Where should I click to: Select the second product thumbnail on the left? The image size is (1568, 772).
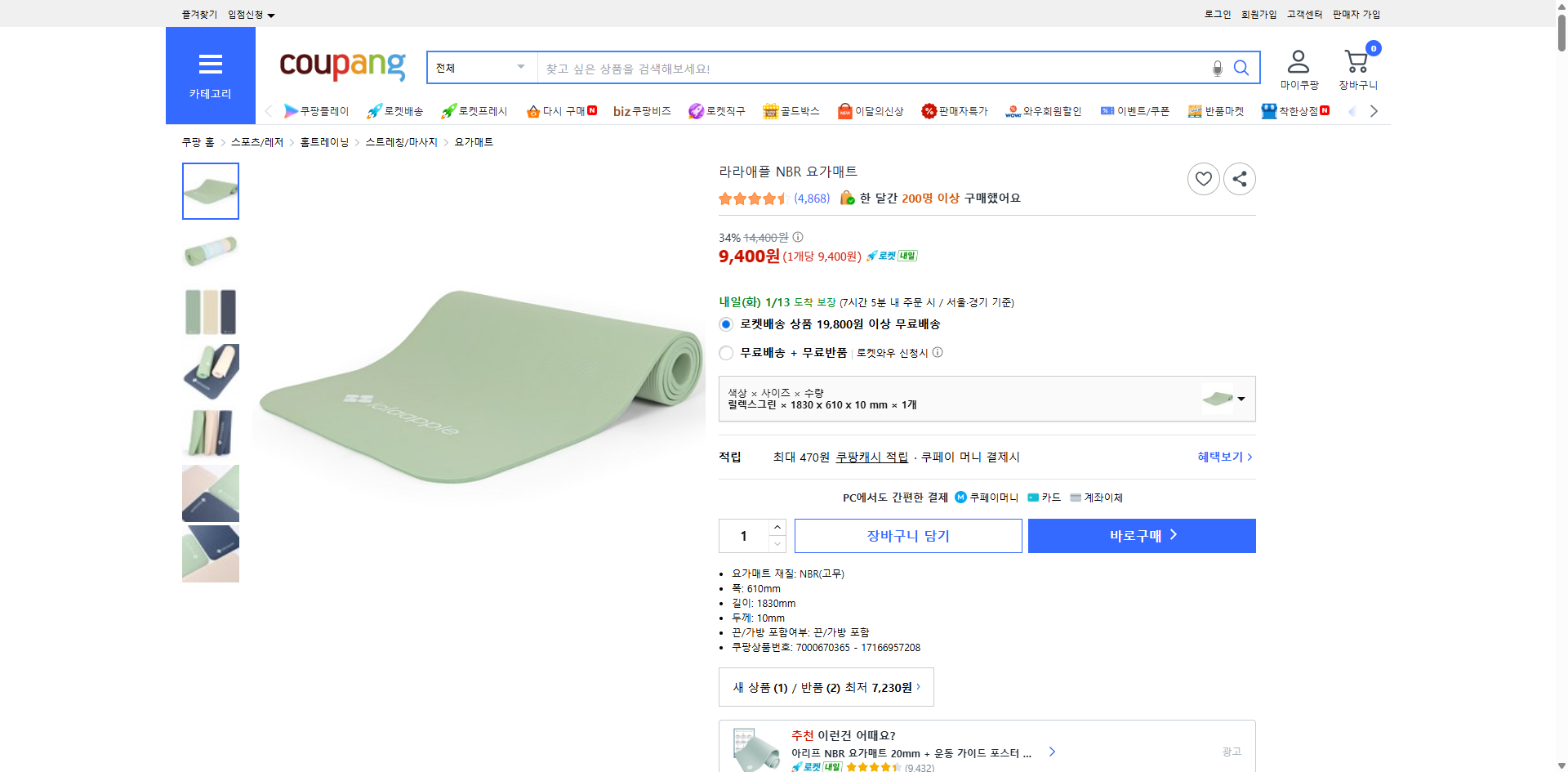point(210,252)
